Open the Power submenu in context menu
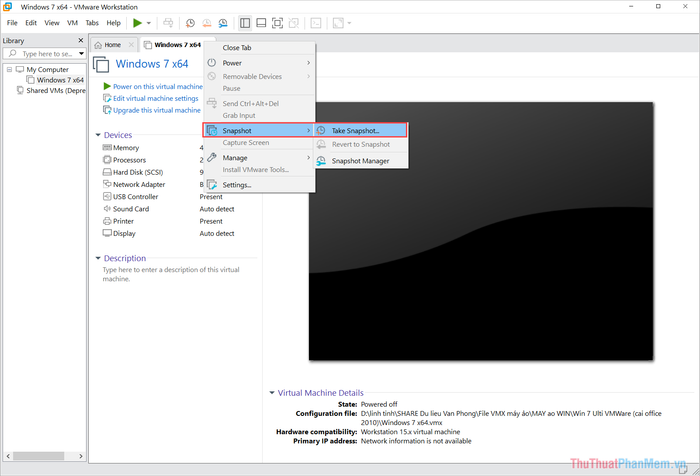This screenshot has height=476, width=700. coord(259,63)
